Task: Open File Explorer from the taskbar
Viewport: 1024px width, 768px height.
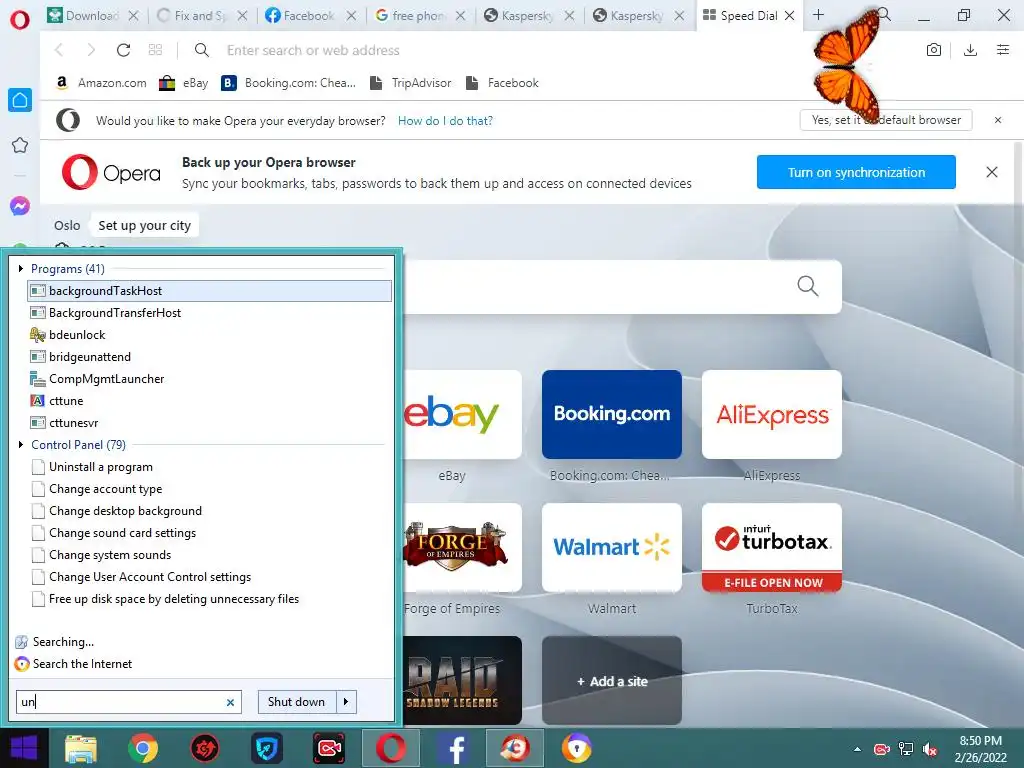Action: 80,748
